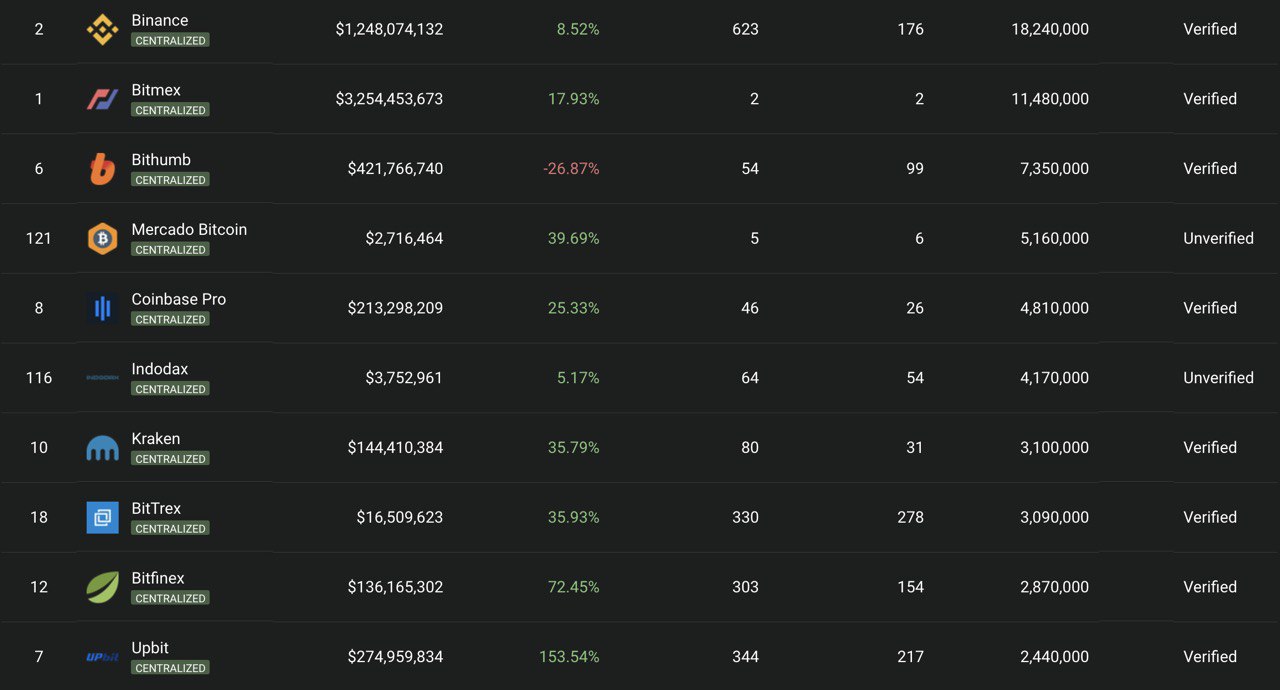Select Upbit volume $274,959,834
This screenshot has width=1280, height=690.
[x=395, y=657]
